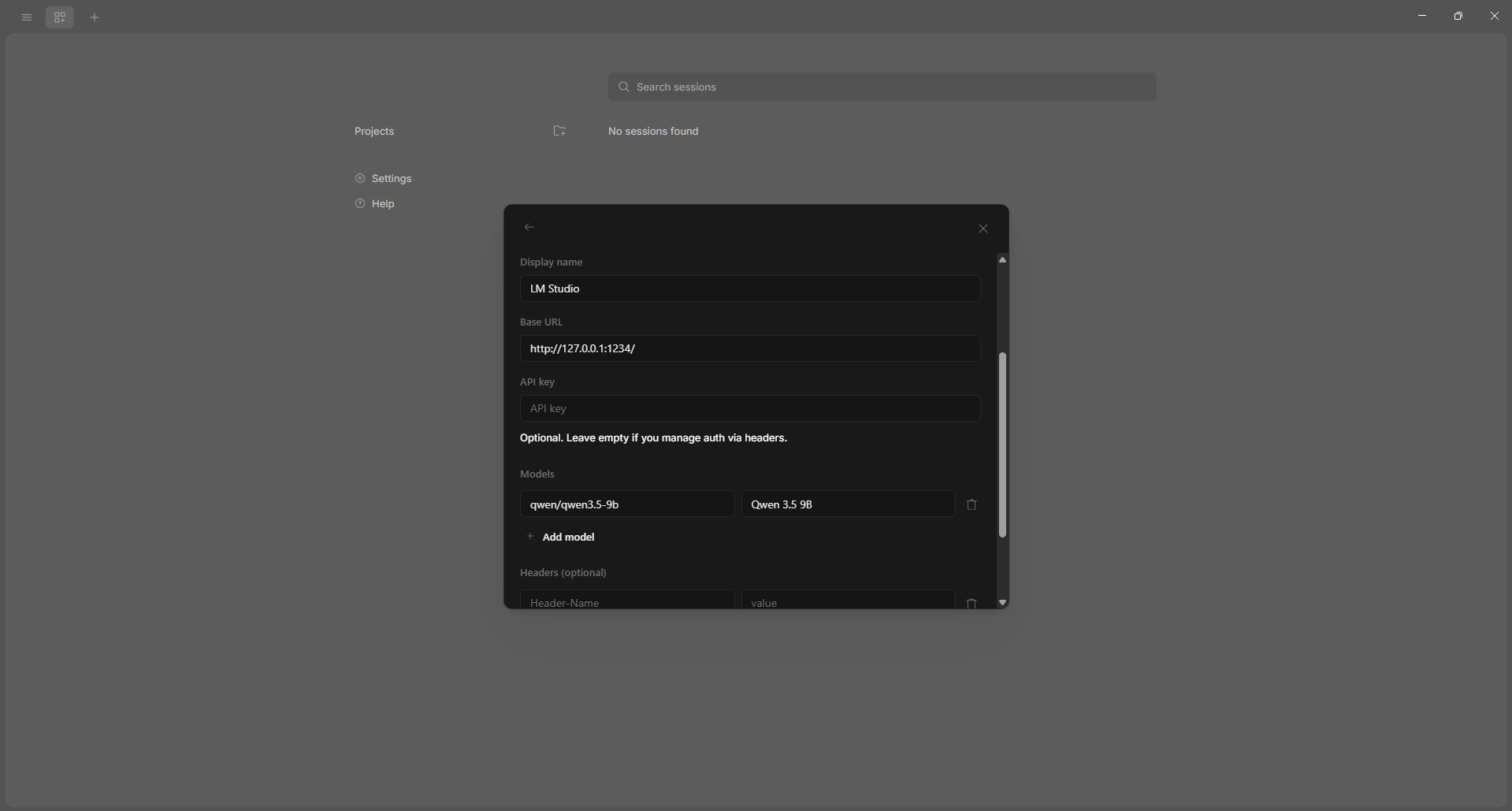Close the application window
1512x811 pixels.
[x=1495, y=16]
